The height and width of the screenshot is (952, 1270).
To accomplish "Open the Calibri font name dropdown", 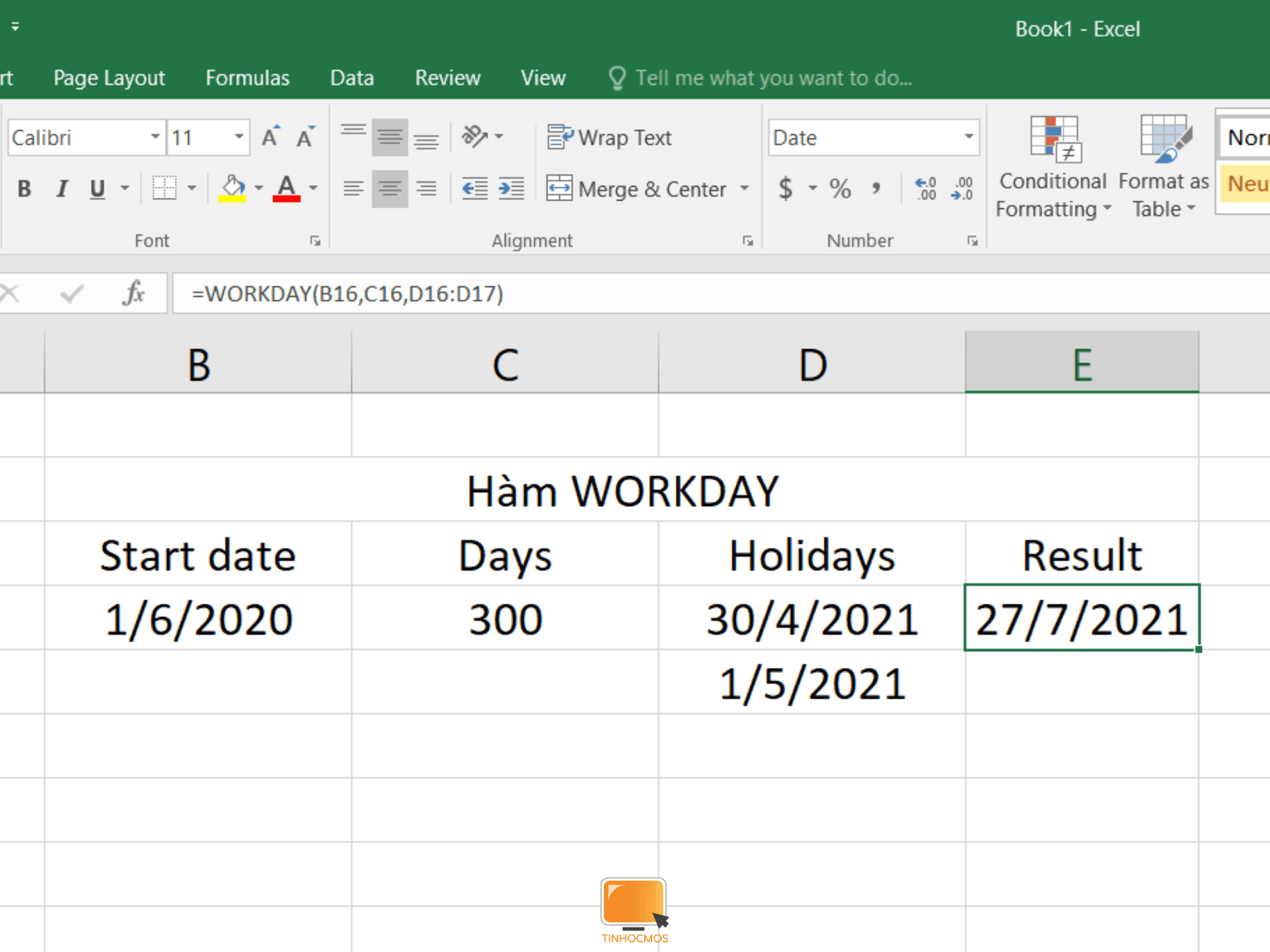I will [155, 137].
